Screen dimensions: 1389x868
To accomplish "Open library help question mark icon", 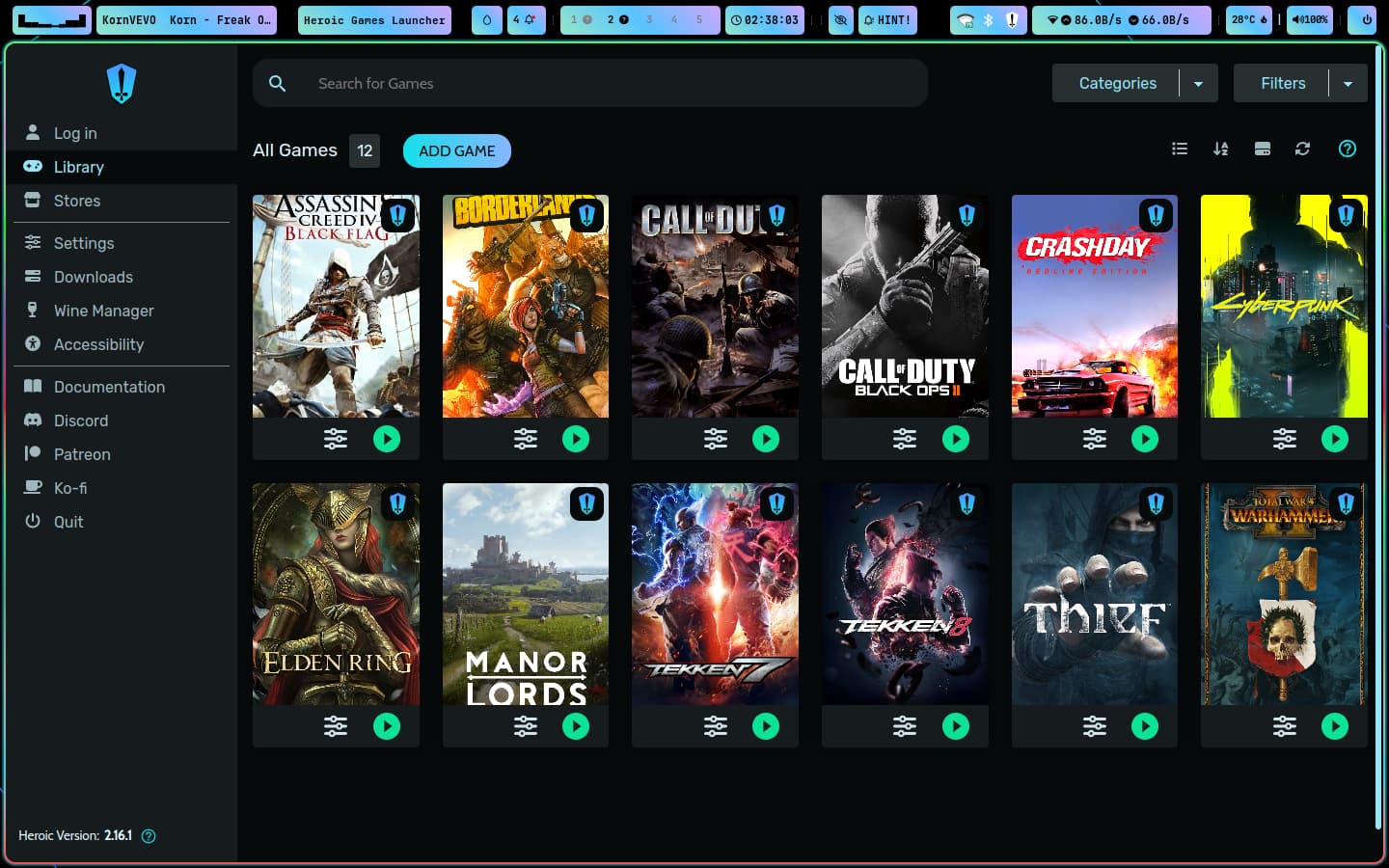I will pos(1348,149).
